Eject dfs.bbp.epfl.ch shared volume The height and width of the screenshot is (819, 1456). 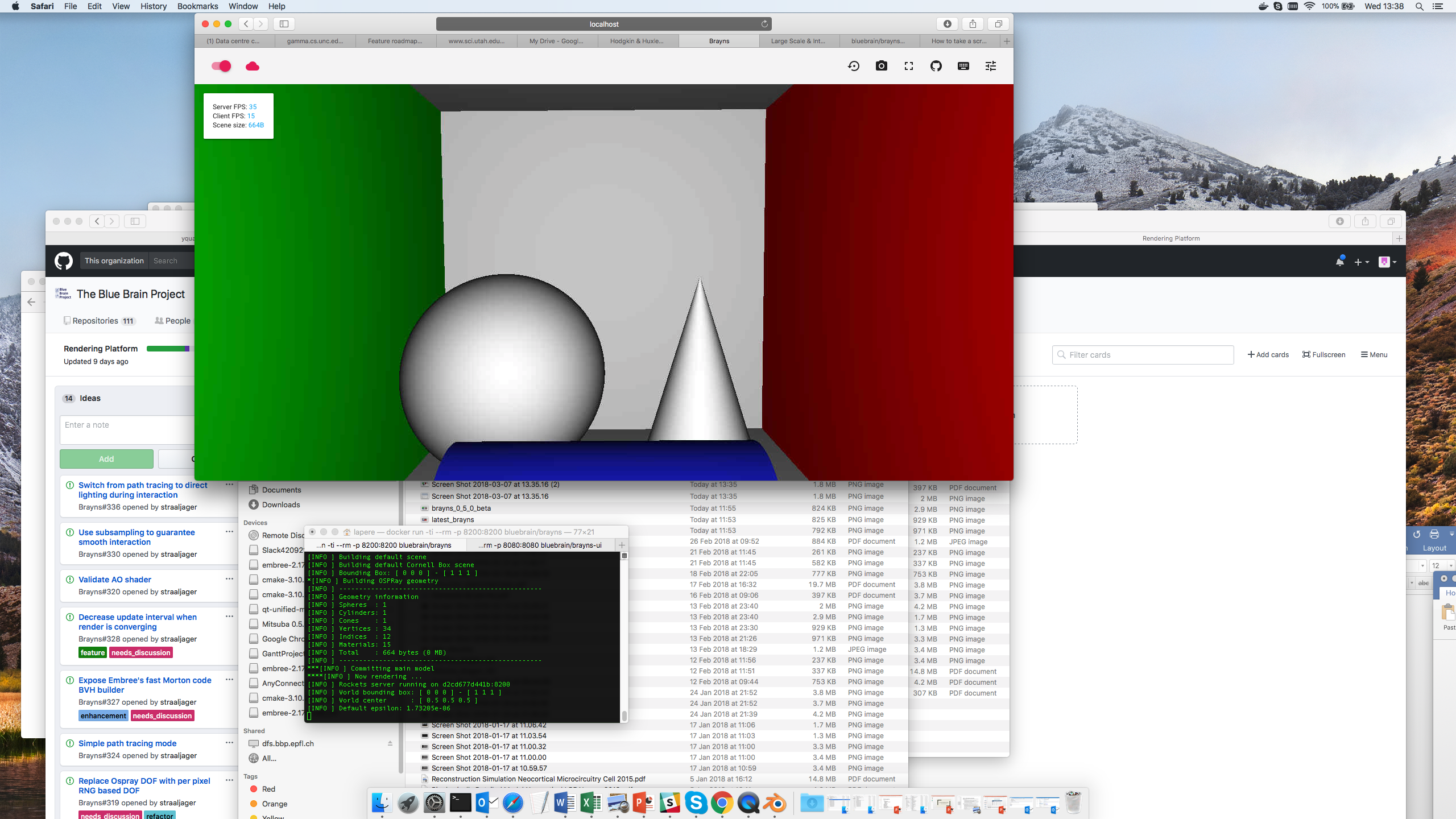pyautogui.click(x=390, y=744)
